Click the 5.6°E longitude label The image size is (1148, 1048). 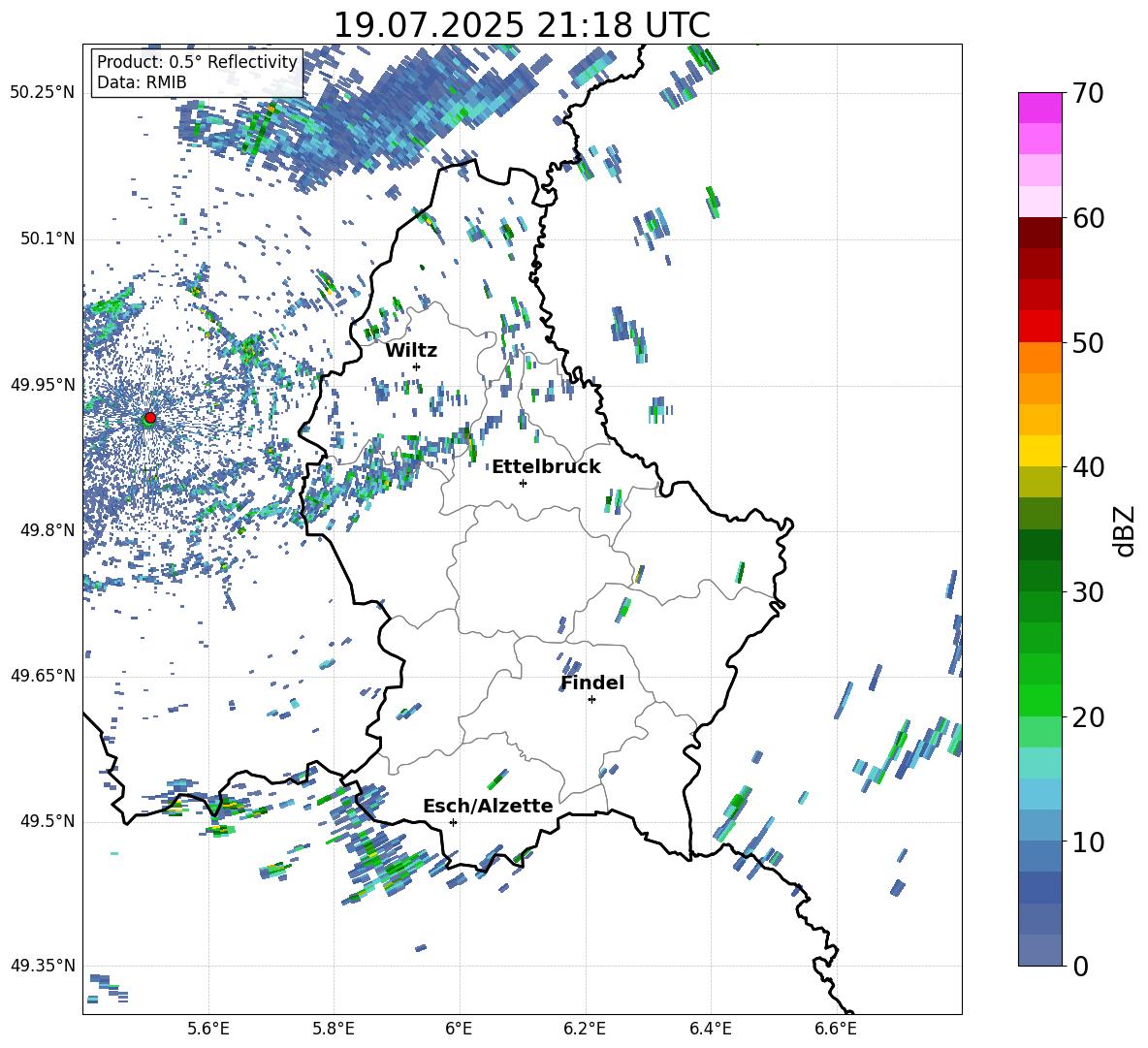click(208, 1029)
